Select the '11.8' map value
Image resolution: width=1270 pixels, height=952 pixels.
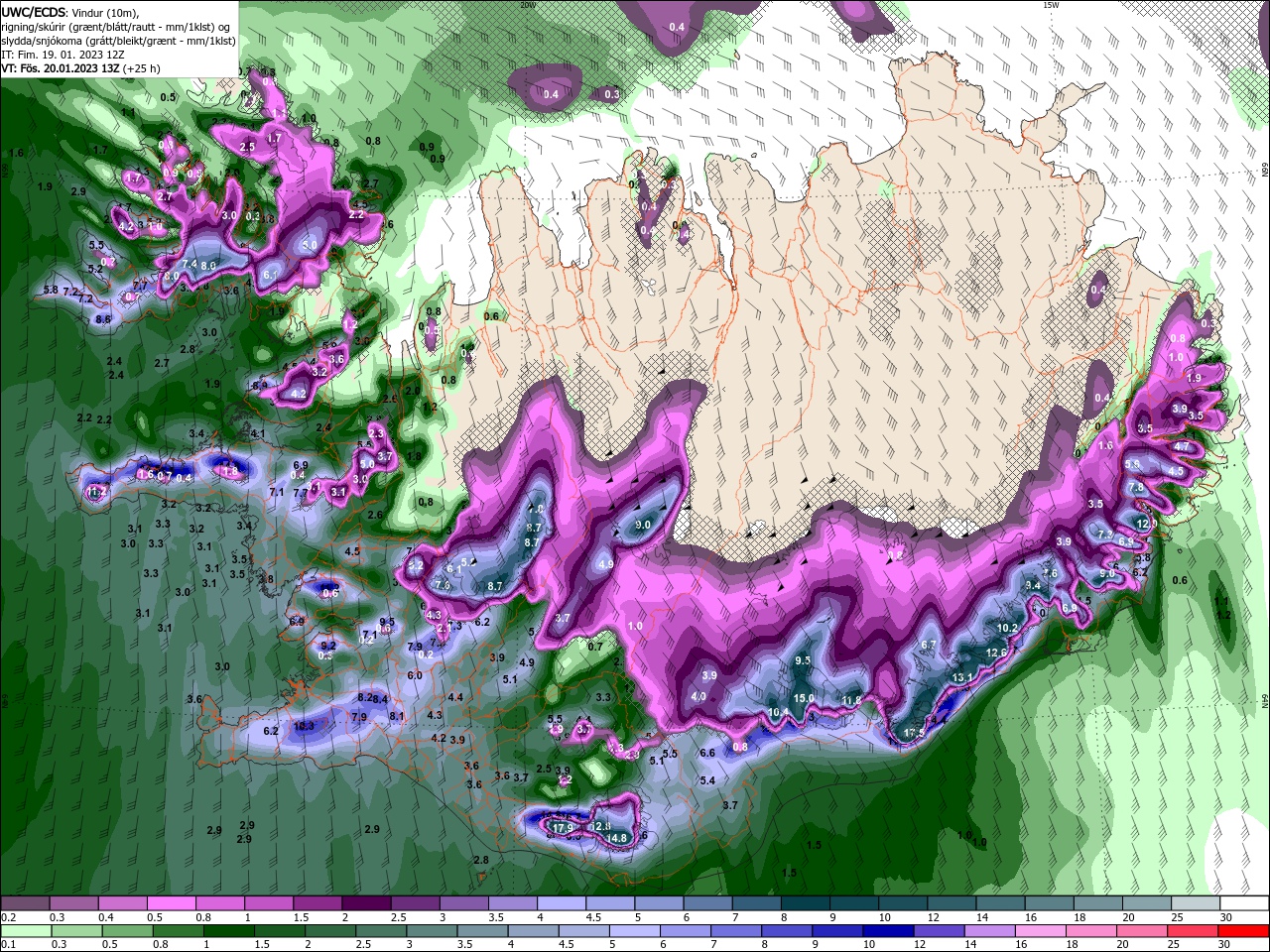(x=851, y=701)
